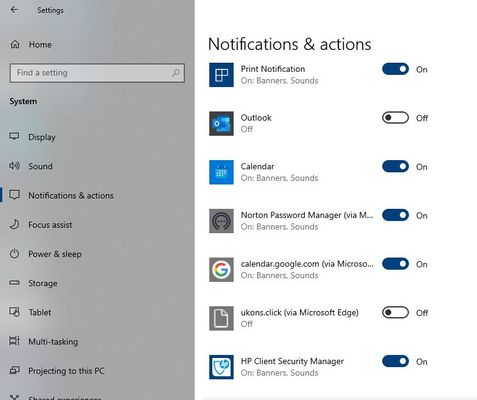This screenshot has height=400, width=477.
Task: Click the Calendar app icon
Action: tap(221, 172)
